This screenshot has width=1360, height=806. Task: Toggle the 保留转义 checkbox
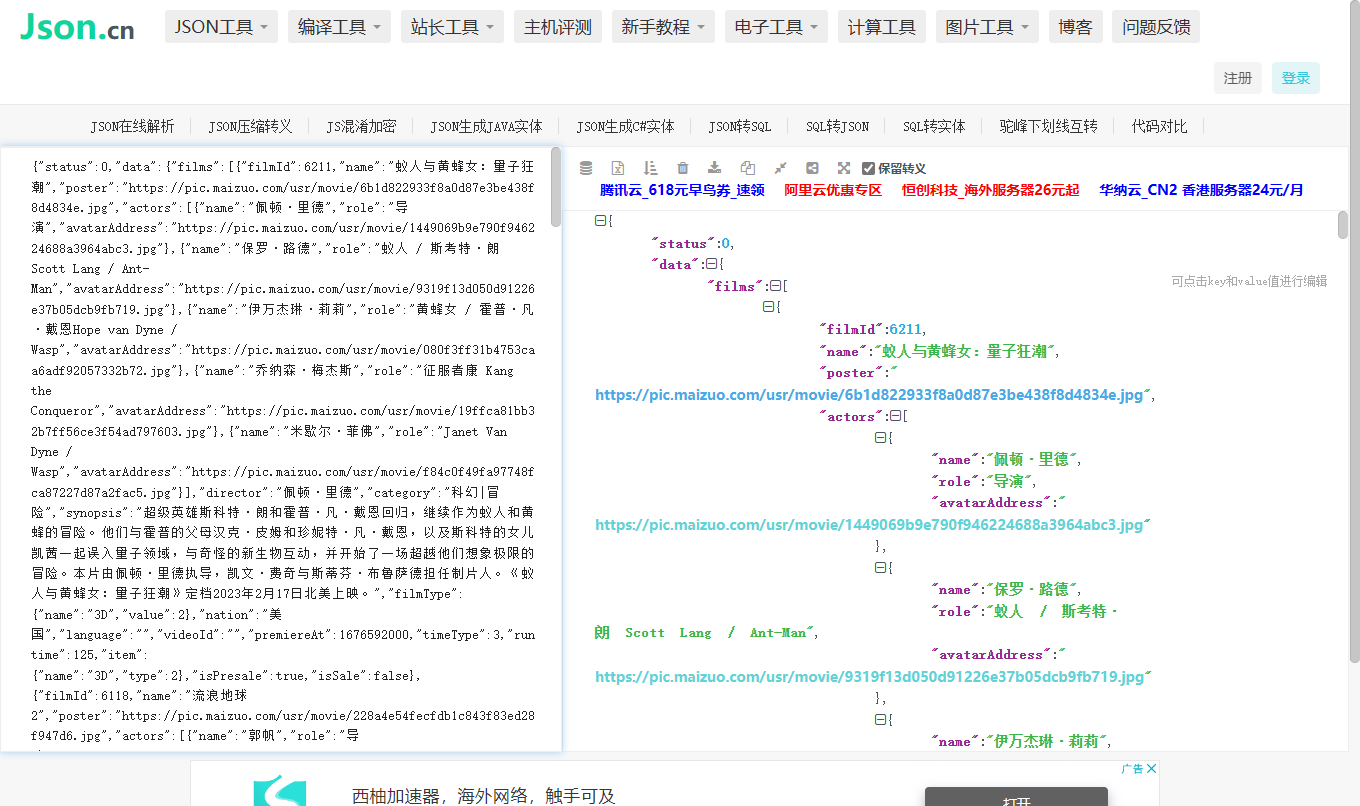pos(868,168)
